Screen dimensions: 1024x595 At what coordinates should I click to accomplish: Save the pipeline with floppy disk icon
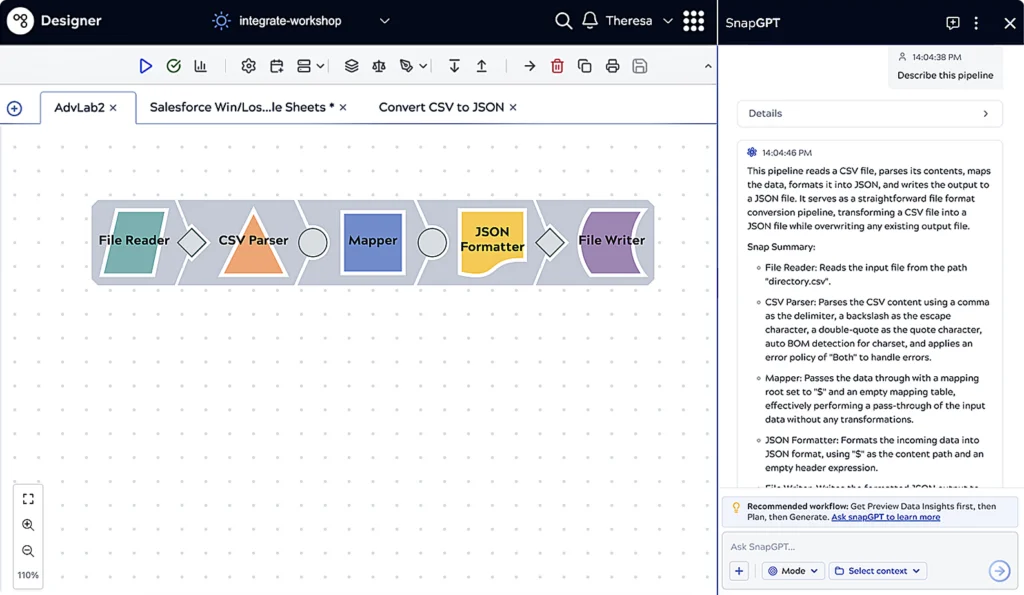pyautogui.click(x=639, y=66)
